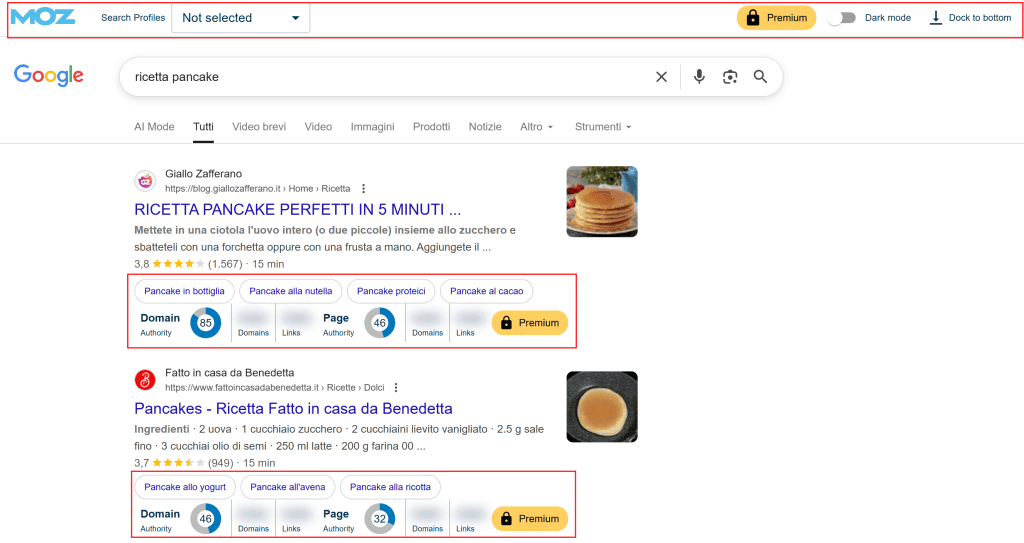
Task: Click Dock to bottom icon
Action: point(935,18)
